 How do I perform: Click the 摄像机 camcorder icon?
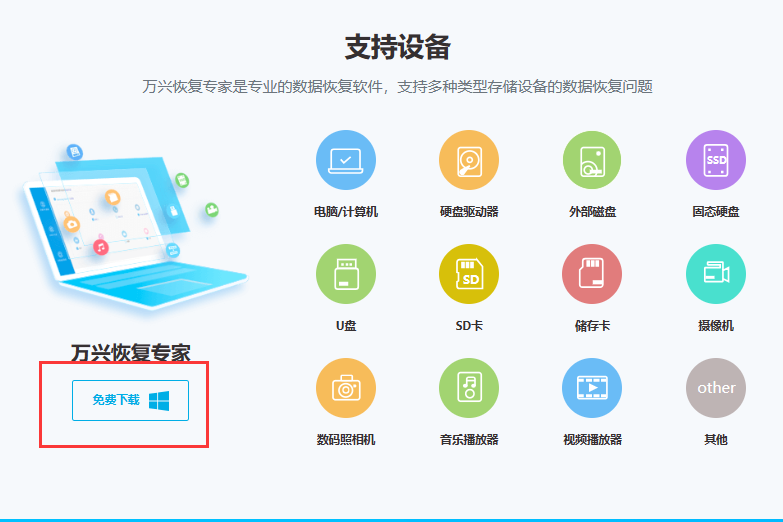point(716,274)
